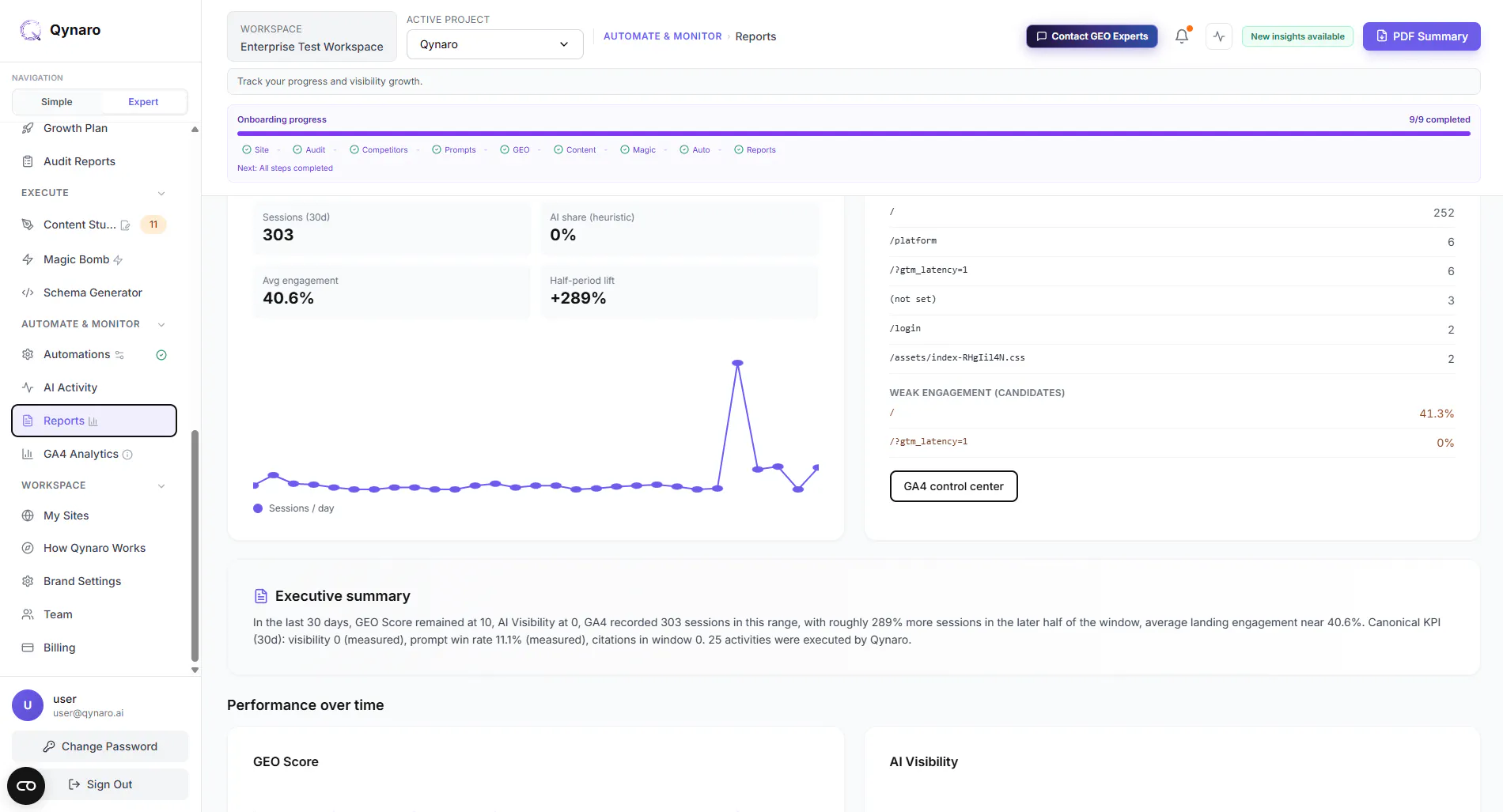
Task: Click the How Qynaro Works compass icon
Action: click(28, 548)
